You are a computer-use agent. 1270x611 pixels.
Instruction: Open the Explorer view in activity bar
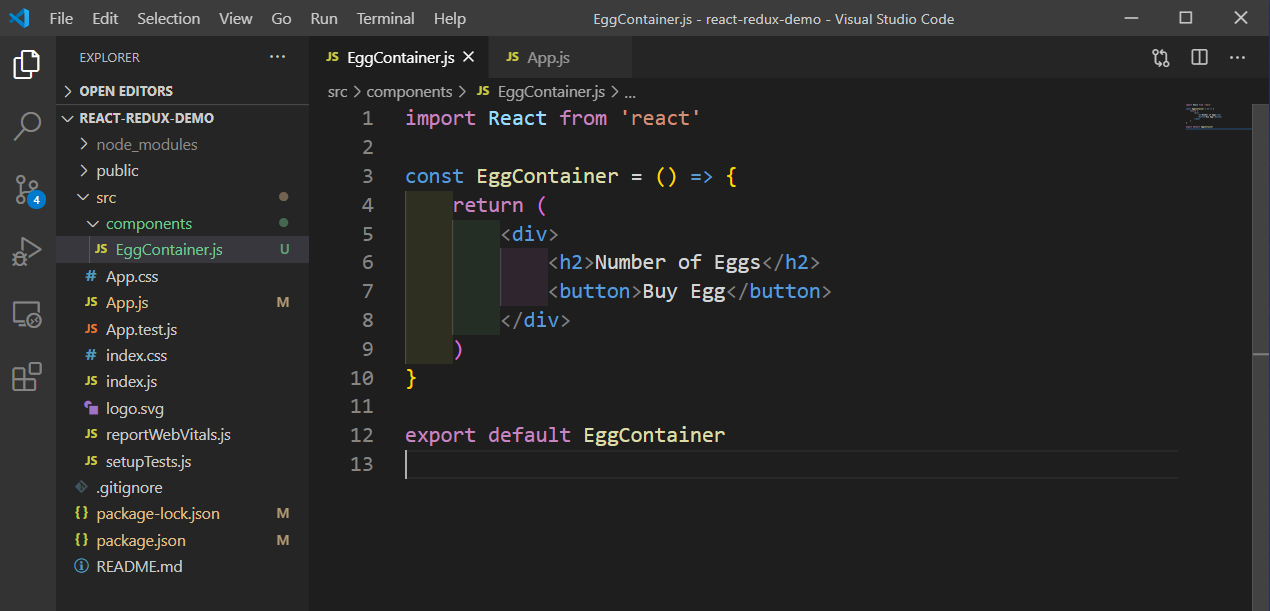coord(27,65)
